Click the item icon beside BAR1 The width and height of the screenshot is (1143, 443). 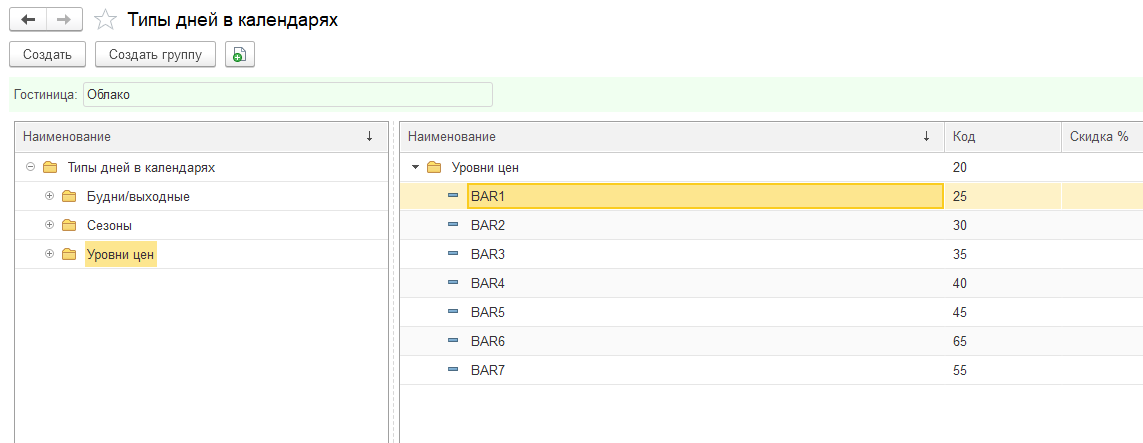coord(453,196)
